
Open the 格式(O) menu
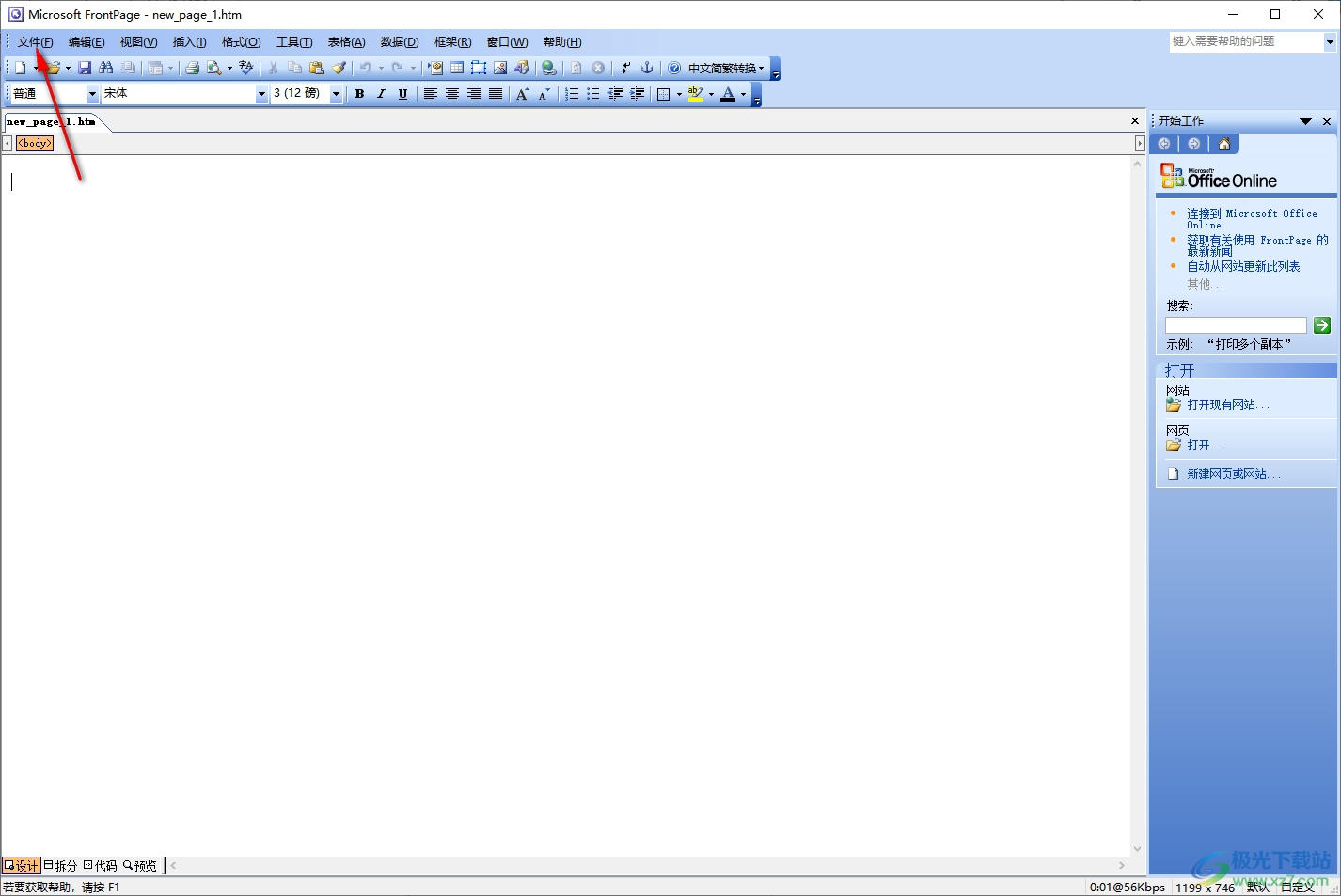[x=241, y=42]
